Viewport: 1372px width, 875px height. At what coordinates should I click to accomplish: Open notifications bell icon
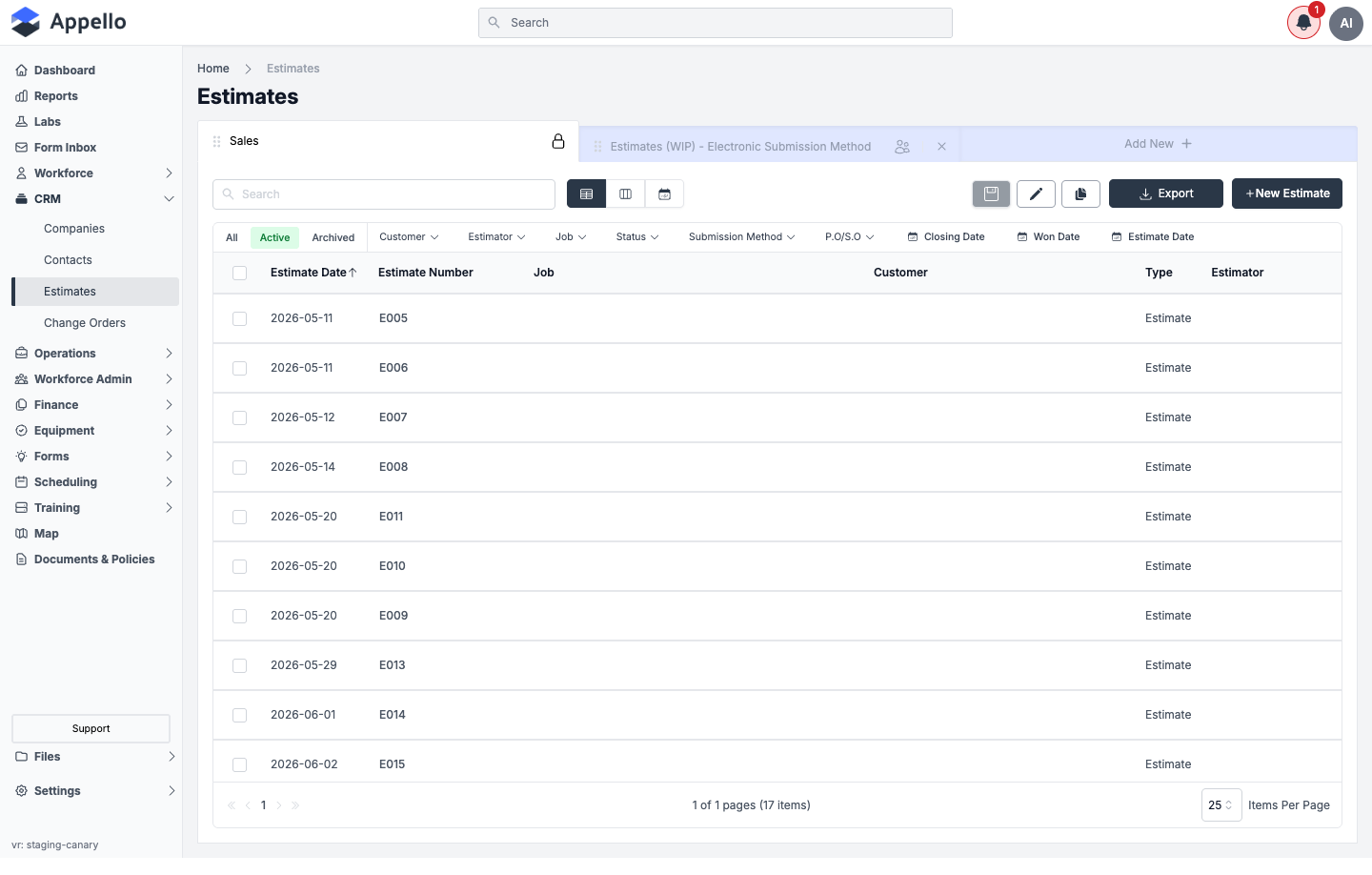1303,23
